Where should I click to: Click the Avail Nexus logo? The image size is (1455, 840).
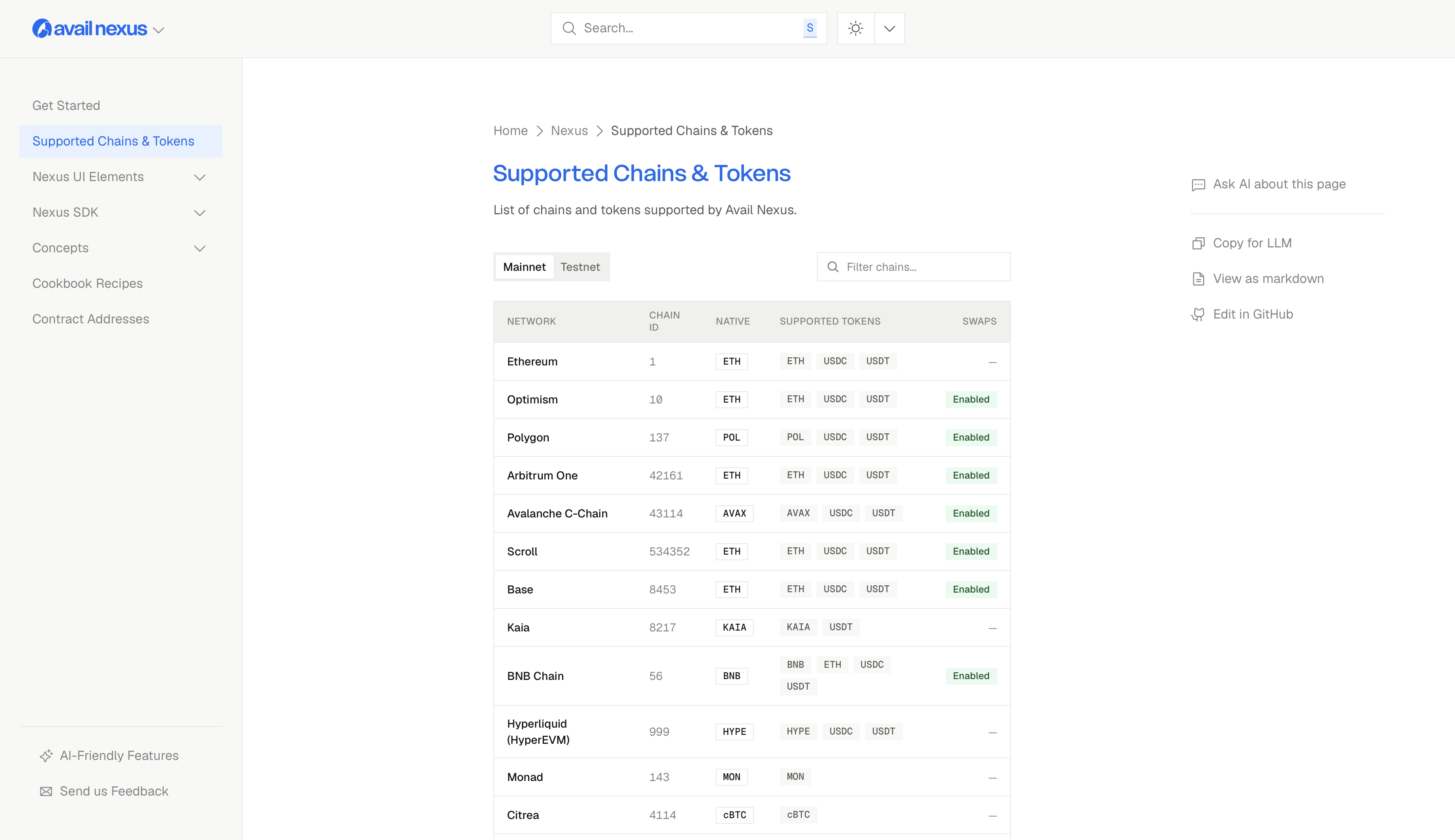pyautogui.click(x=89, y=28)
